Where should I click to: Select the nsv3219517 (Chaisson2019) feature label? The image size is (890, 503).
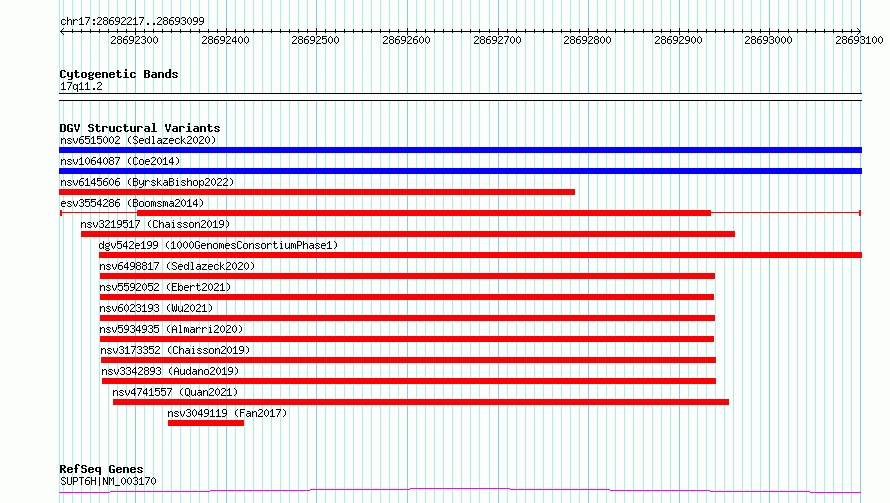(155, 224)
